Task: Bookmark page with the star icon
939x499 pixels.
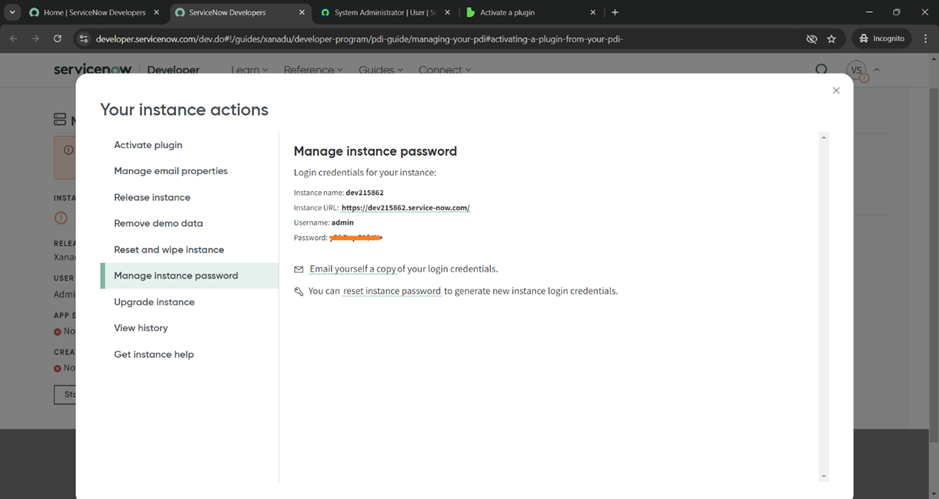Action: [831, 39]
